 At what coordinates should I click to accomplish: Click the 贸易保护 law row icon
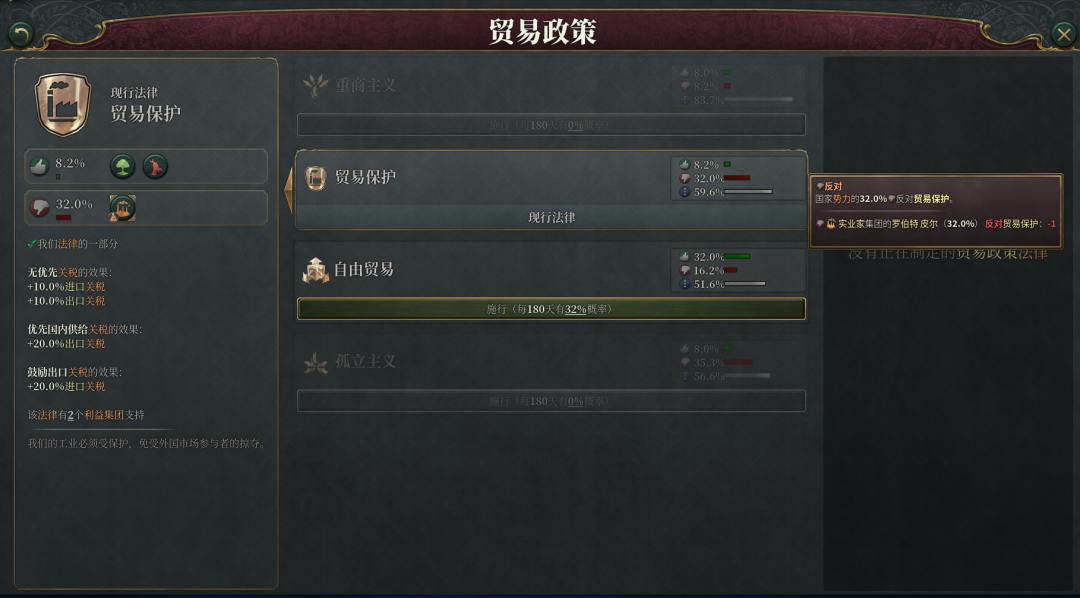[x=315, y=178]
